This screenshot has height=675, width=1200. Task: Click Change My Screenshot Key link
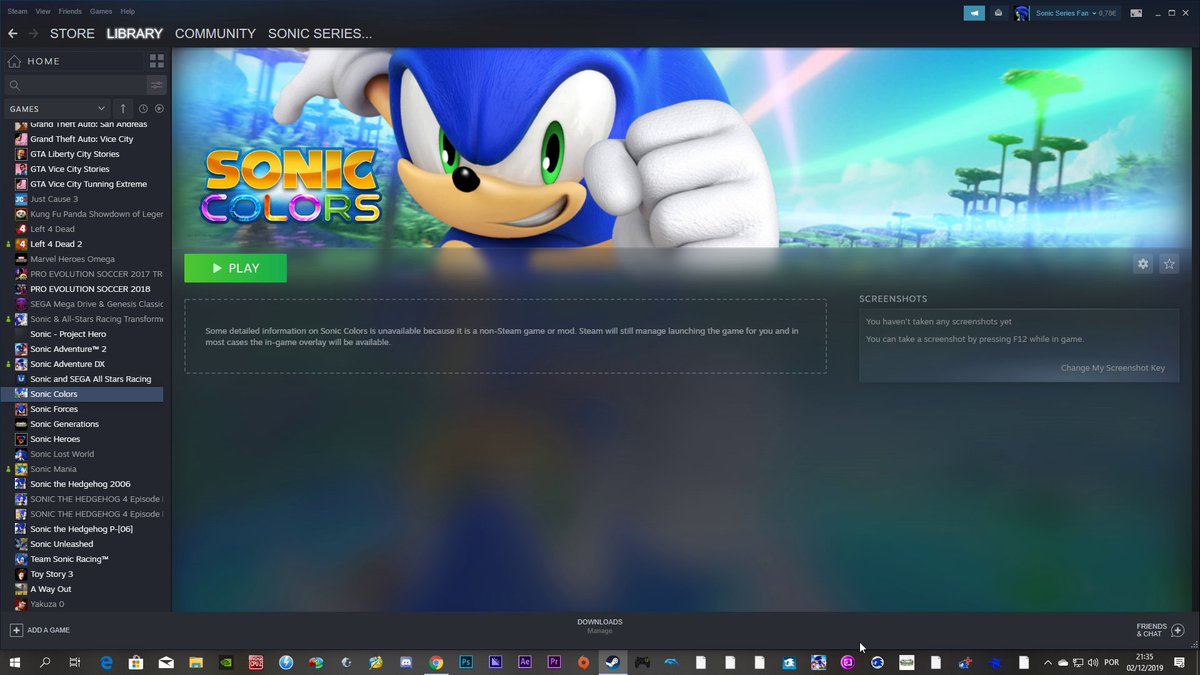click(1113, 368)
